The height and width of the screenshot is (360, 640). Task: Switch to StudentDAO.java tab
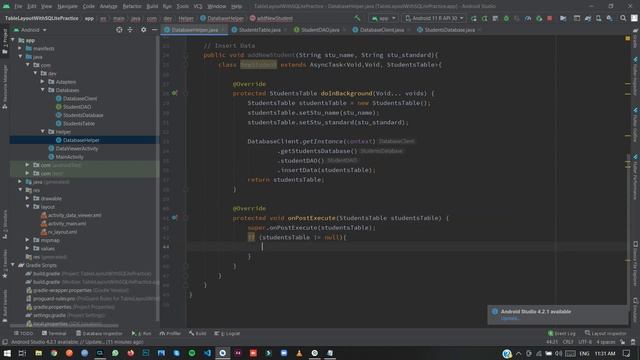(x=320, y=30)
